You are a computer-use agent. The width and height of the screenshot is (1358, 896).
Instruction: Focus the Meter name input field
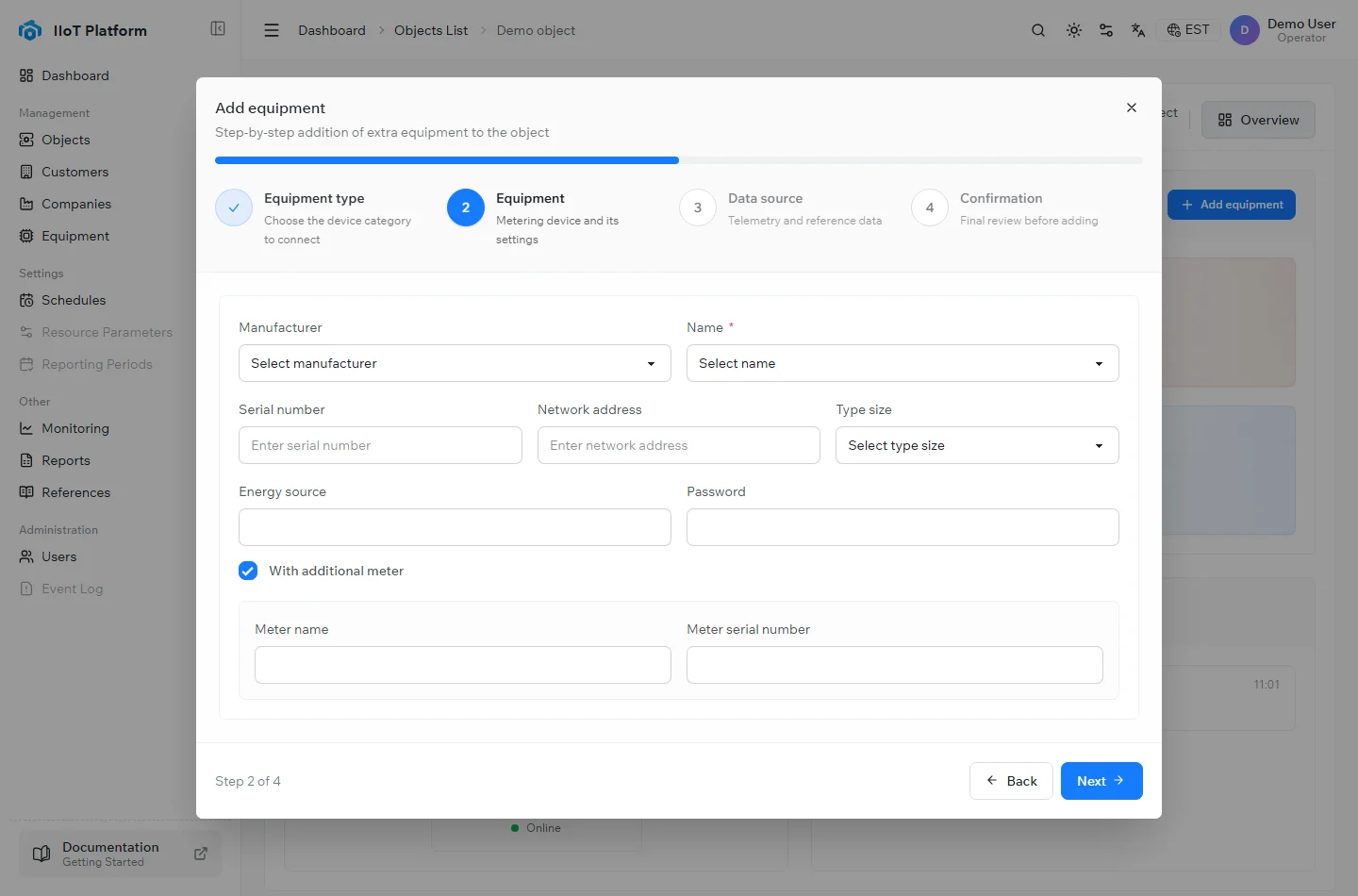[x=463, y=665]
